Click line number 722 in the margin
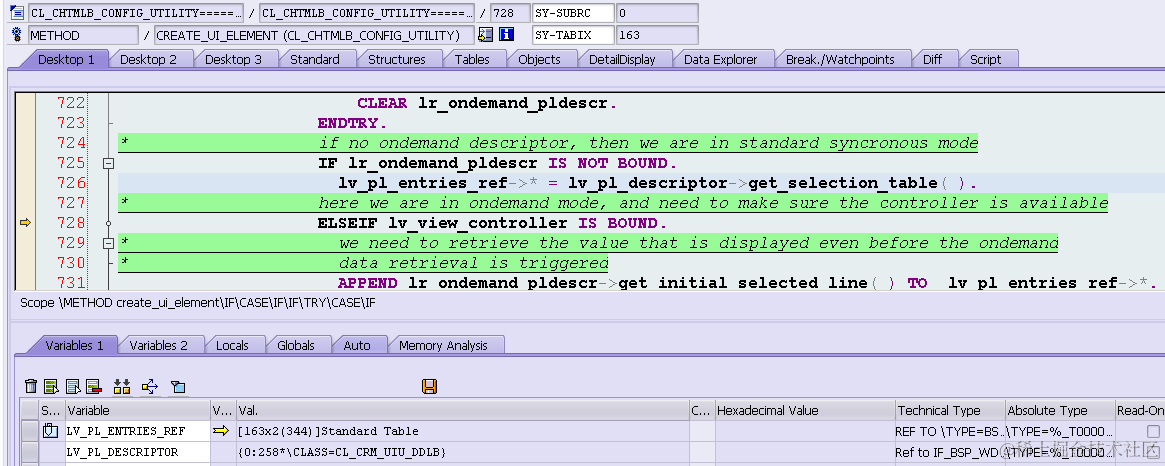 [x=71, y=103]
